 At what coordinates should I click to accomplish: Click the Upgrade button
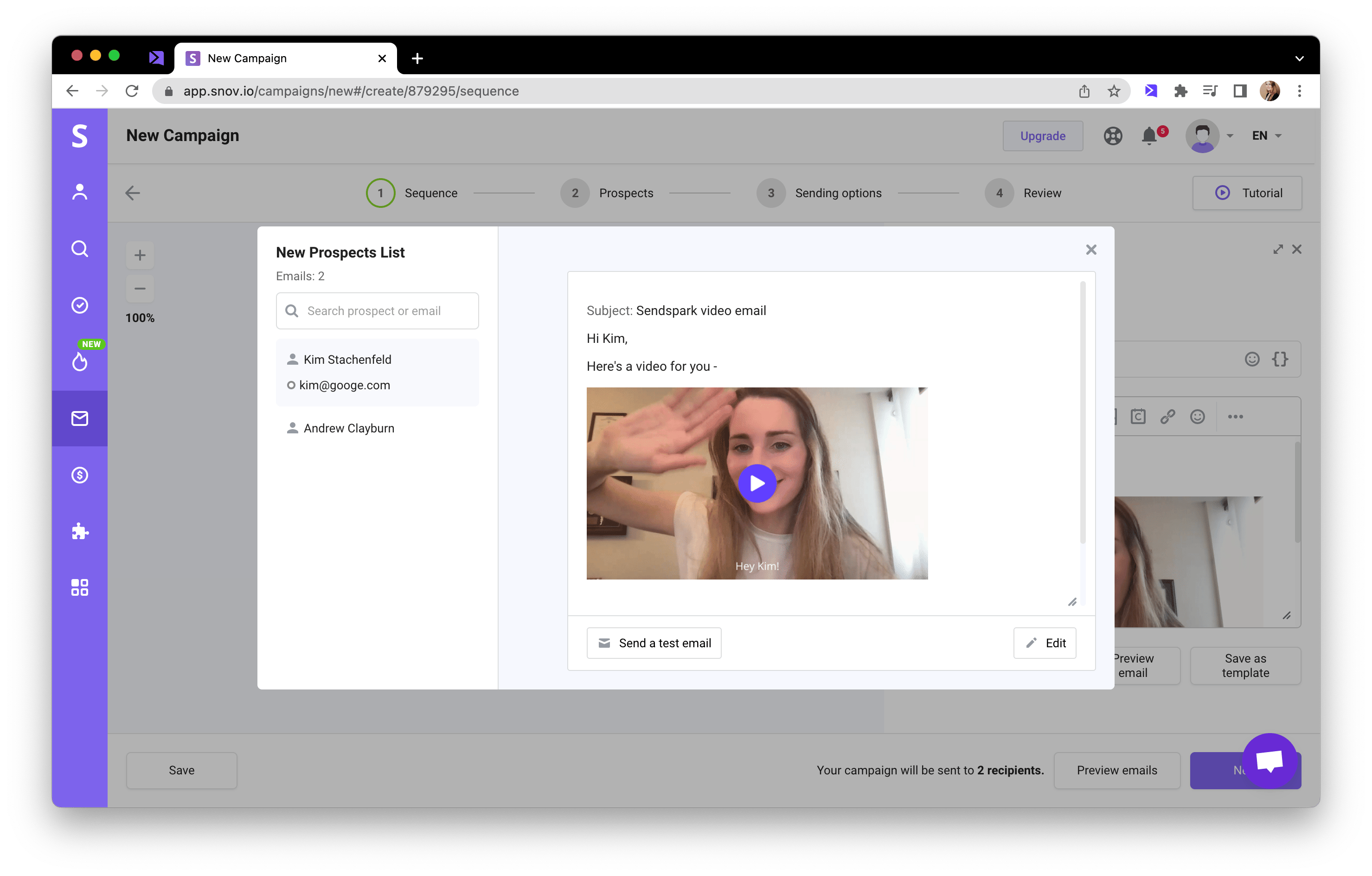[1042, 135]
